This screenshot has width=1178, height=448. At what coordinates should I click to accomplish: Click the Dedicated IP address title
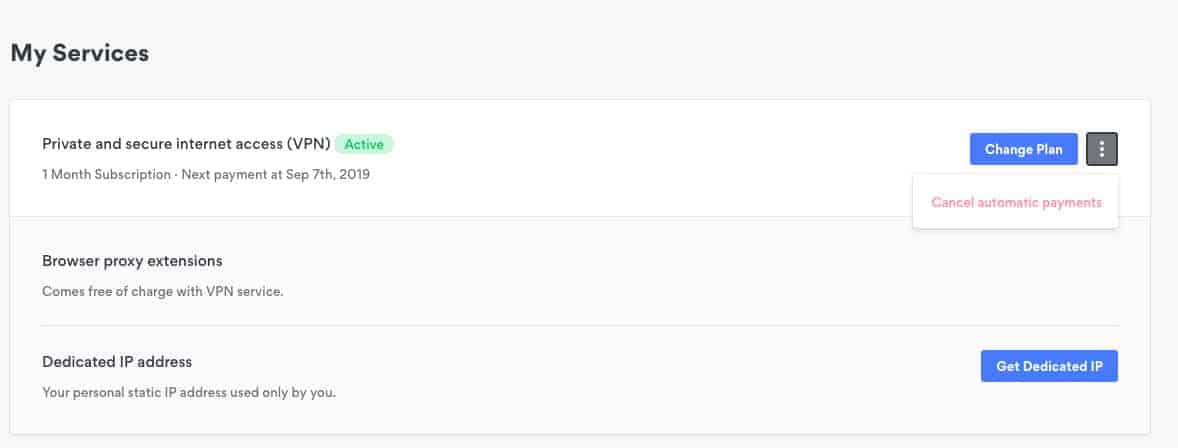pyautogui.click(x=117, y=362)
